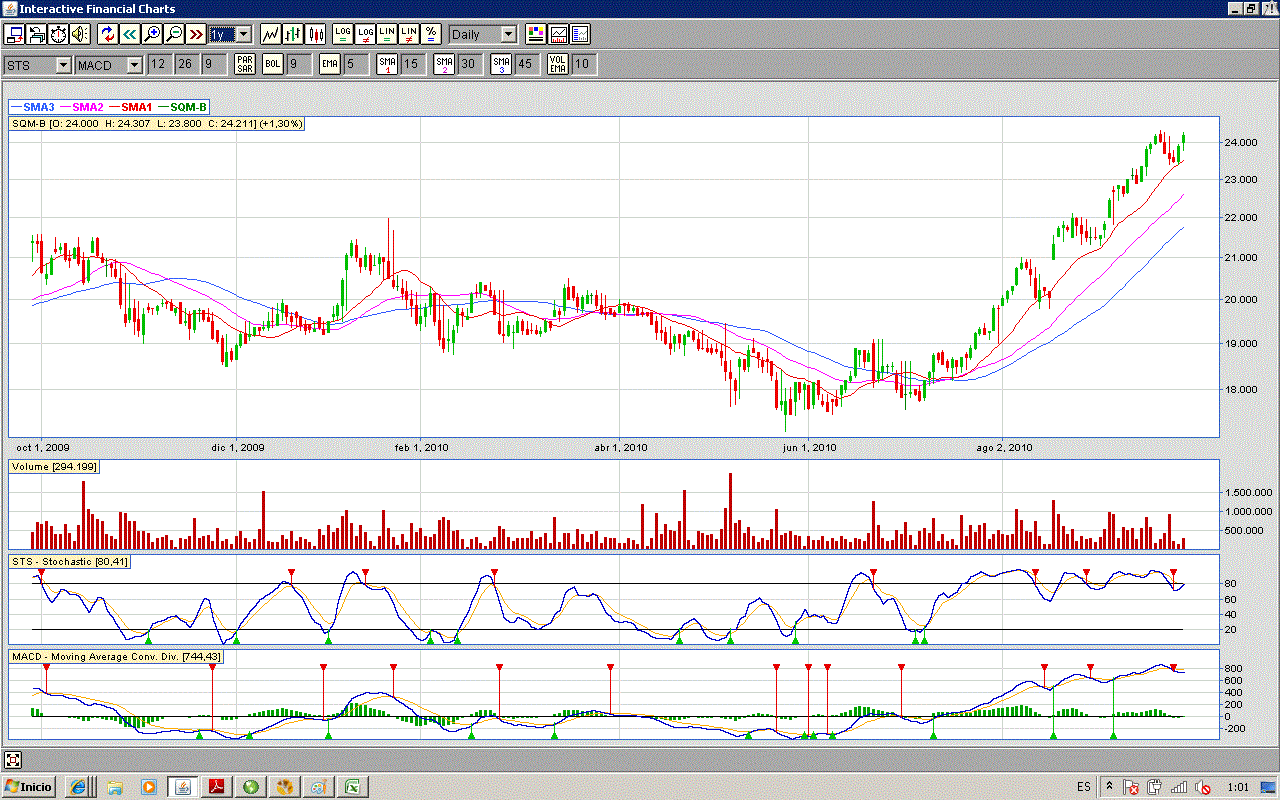1280x800 pixels.
Task: Choose the OHLC bar chart style
Action: [x=293, y=34]
